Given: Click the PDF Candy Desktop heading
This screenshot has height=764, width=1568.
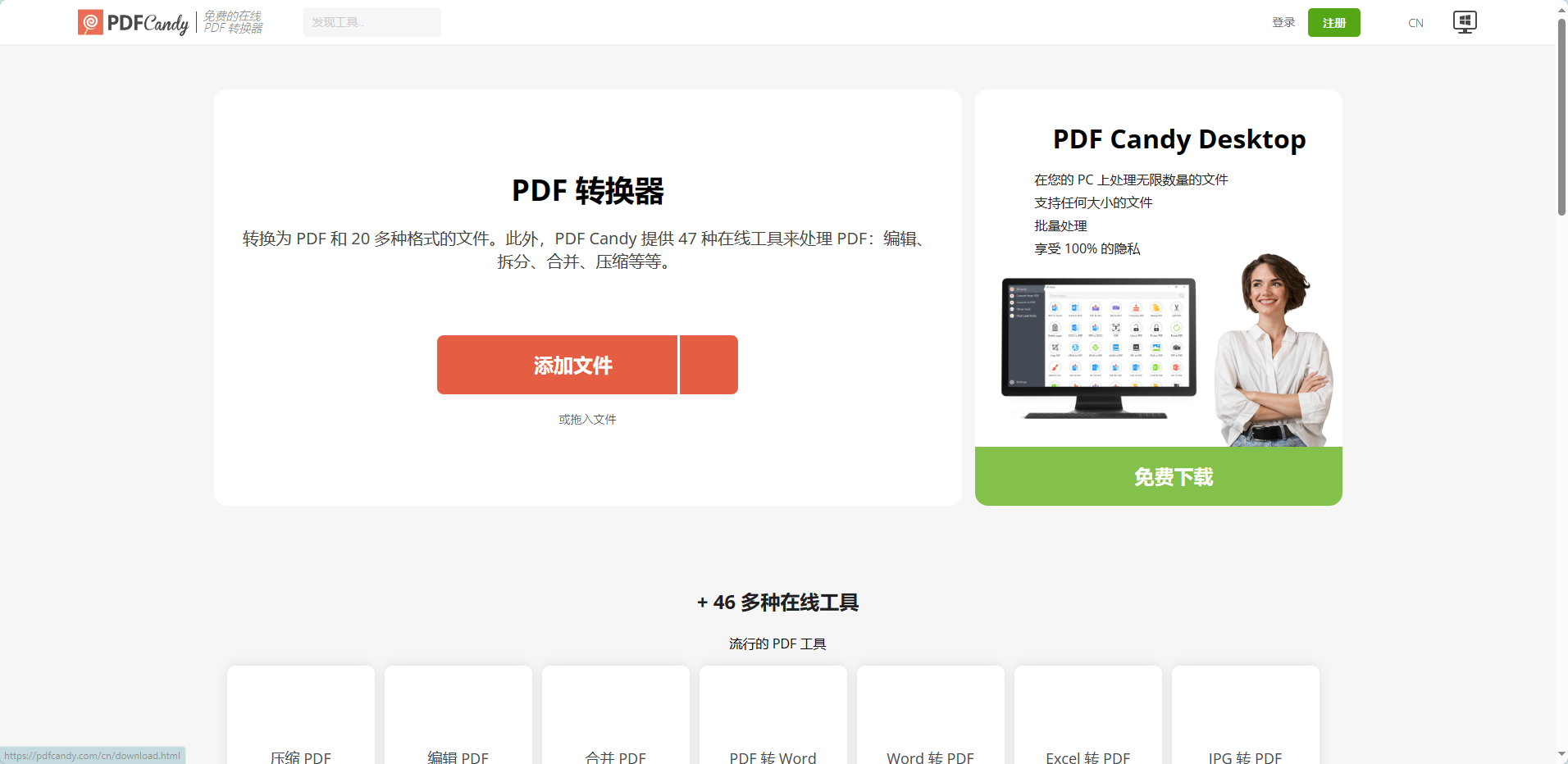Looking at the screenshot, I should point(1179,139).
